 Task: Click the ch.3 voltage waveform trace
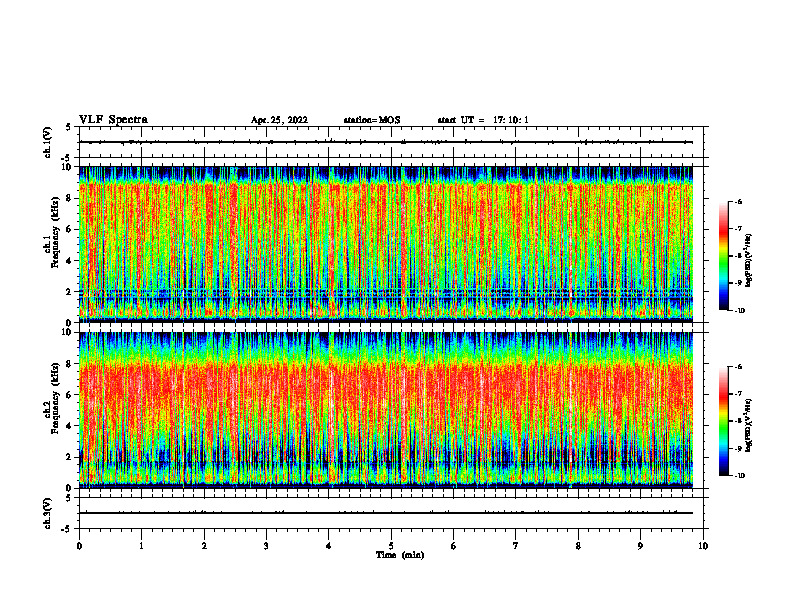pos(386,513)
